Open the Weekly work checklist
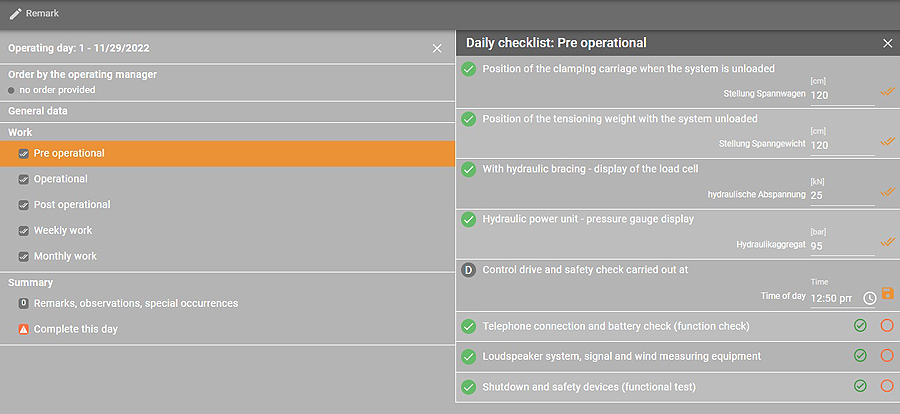Image resolution: width=900 pixels, height=414 pixels. (63, 230)
